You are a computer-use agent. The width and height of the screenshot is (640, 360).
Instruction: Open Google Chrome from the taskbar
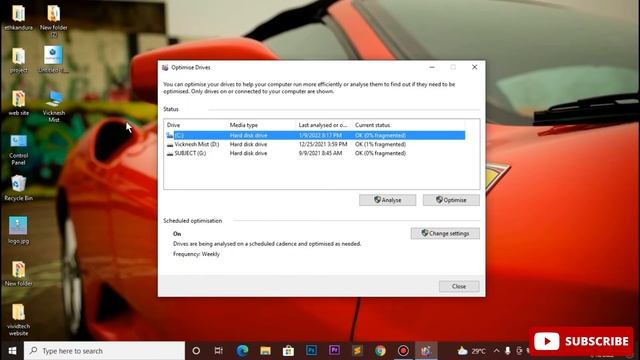point(380,351)
